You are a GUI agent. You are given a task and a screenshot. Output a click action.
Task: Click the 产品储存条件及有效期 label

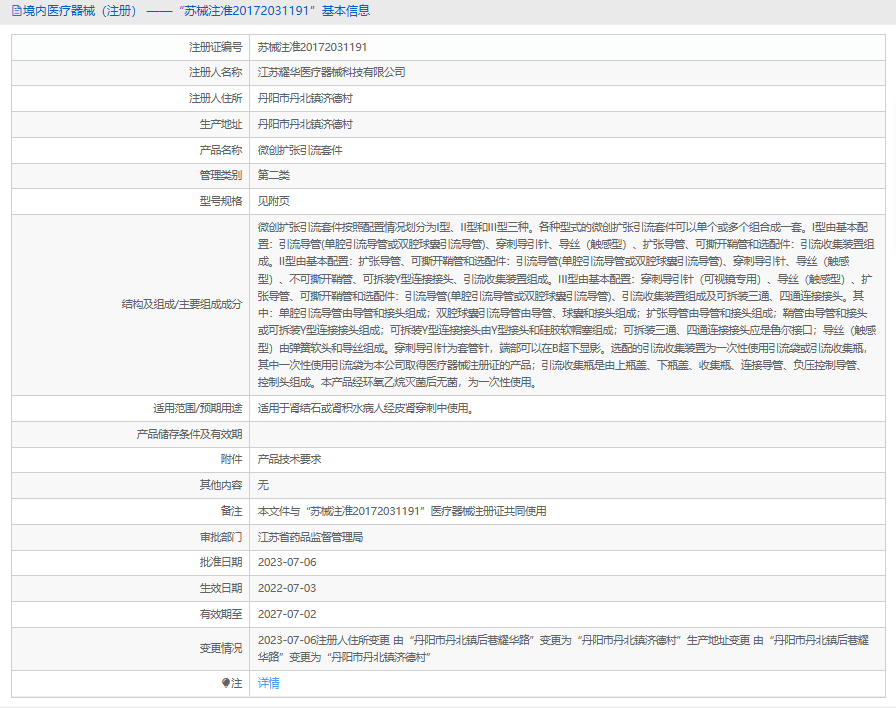tap(189, 434)
